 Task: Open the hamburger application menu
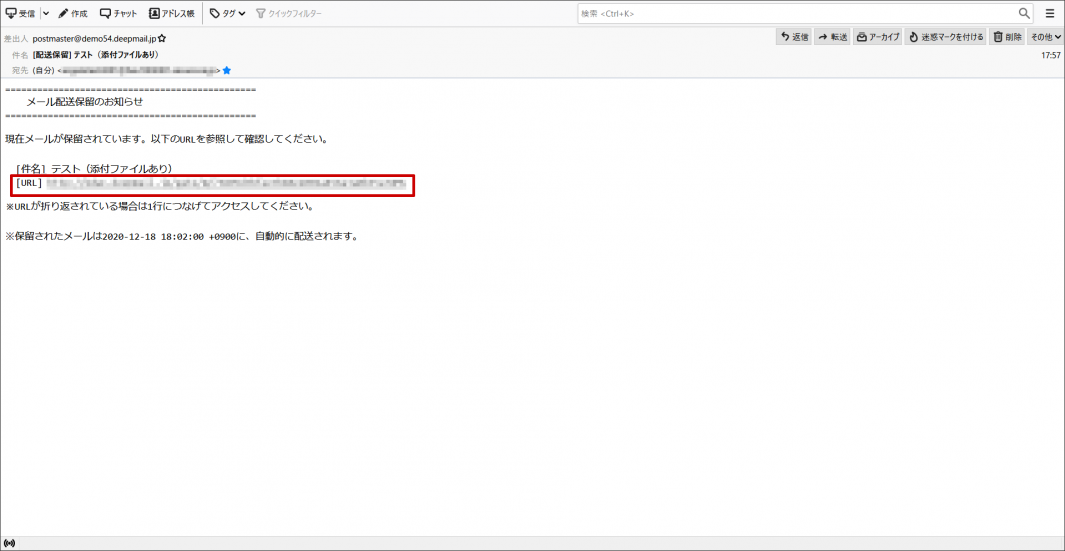[1050, 13]
